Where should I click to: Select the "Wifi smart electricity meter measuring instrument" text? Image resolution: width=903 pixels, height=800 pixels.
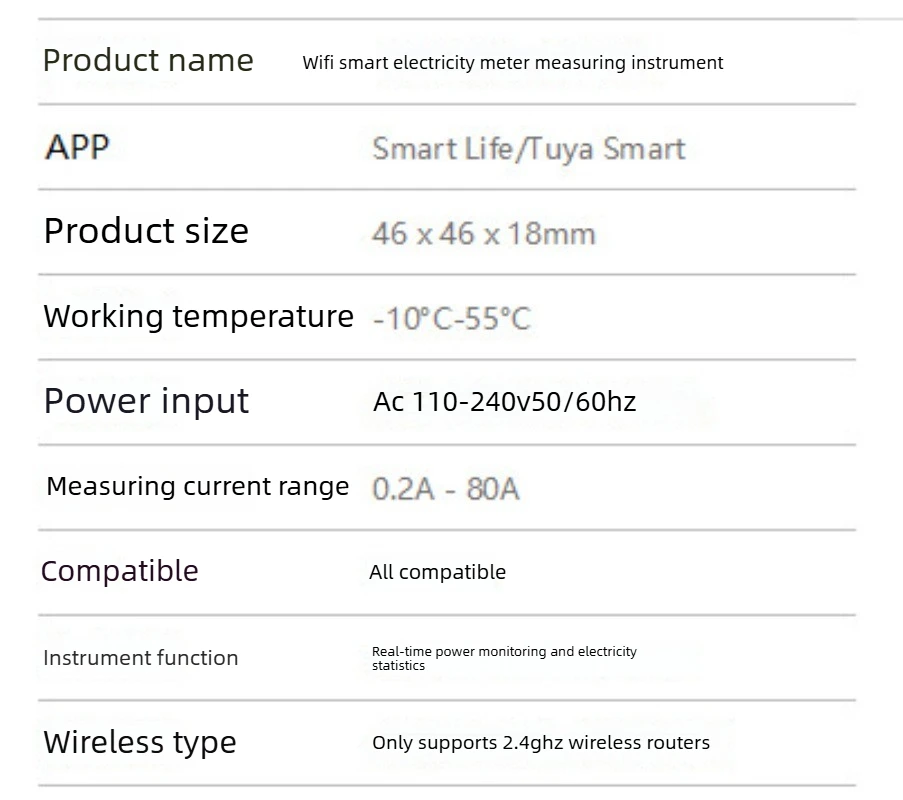[512, 63]
